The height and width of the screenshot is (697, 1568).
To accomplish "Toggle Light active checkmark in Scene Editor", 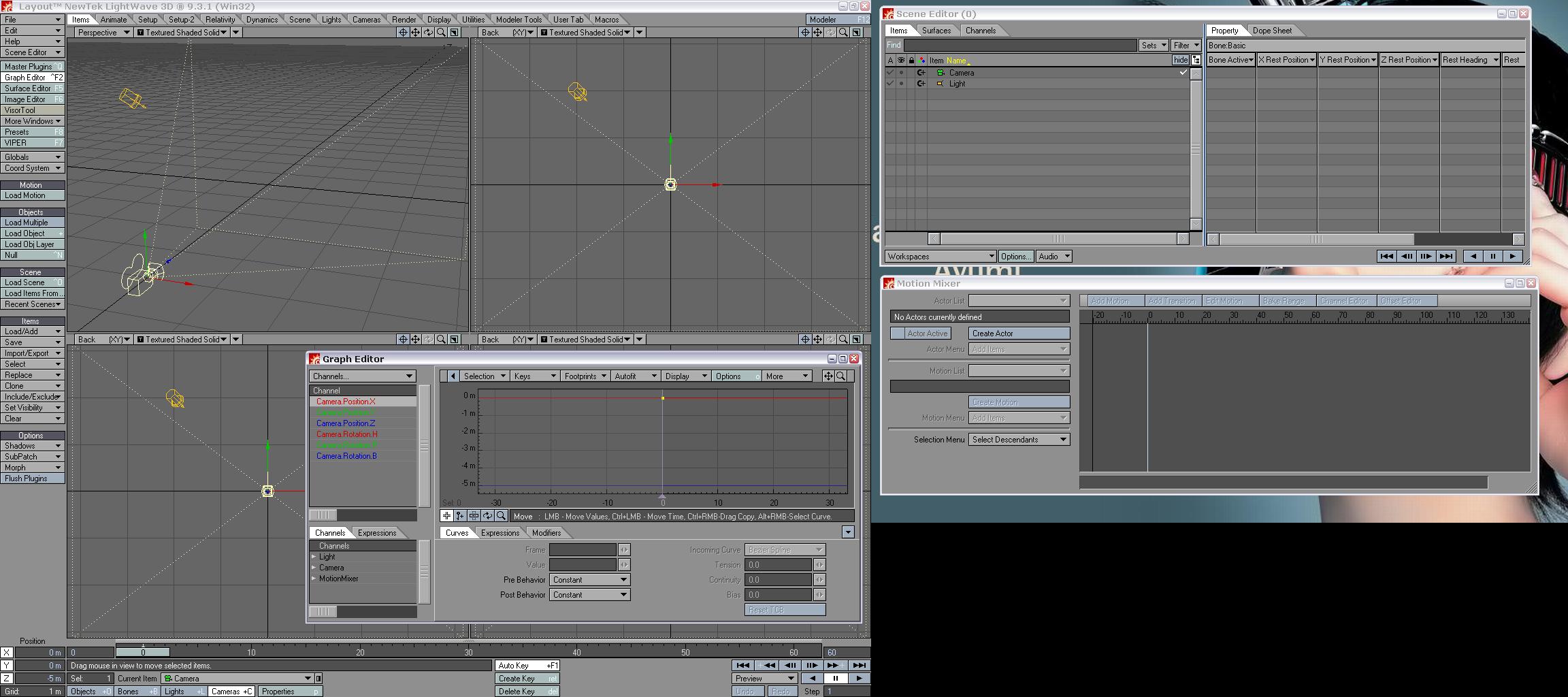I will (x=889, y=84).
